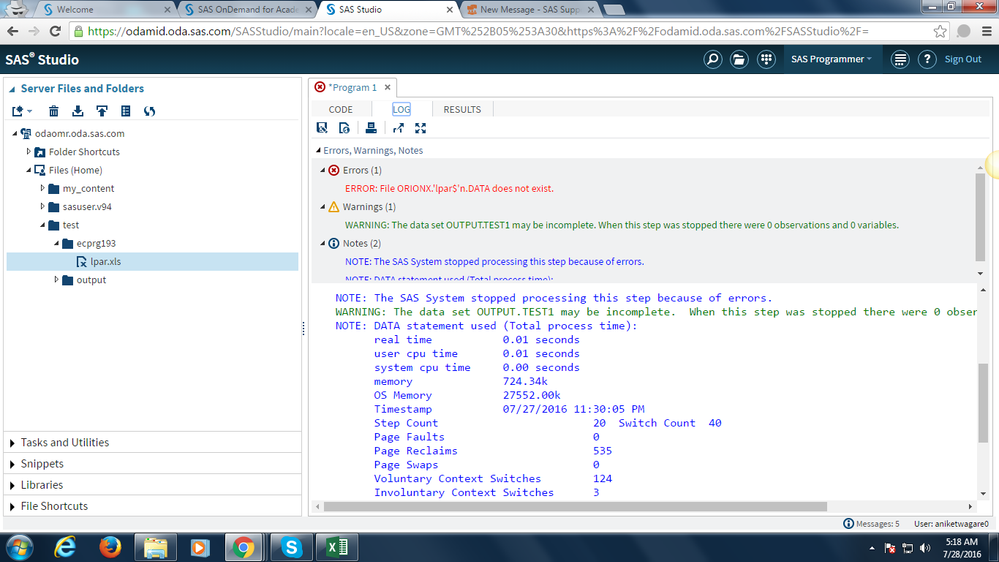Switch to the RESULTS tab
The height and width of the screenshot is (562, 999).
click(x=462, y=110)
